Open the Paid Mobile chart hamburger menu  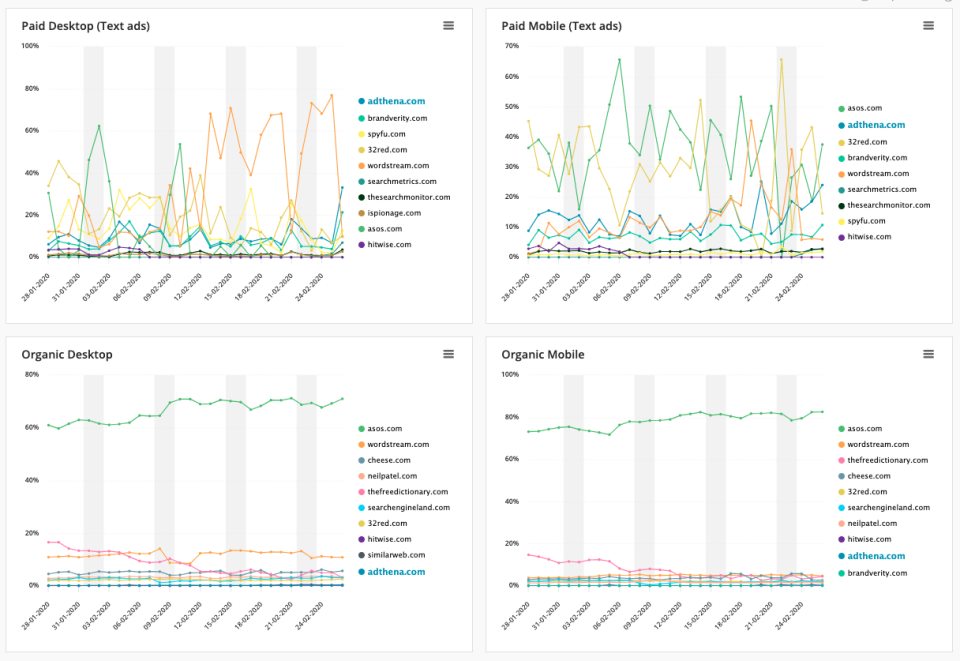(929, 26)
